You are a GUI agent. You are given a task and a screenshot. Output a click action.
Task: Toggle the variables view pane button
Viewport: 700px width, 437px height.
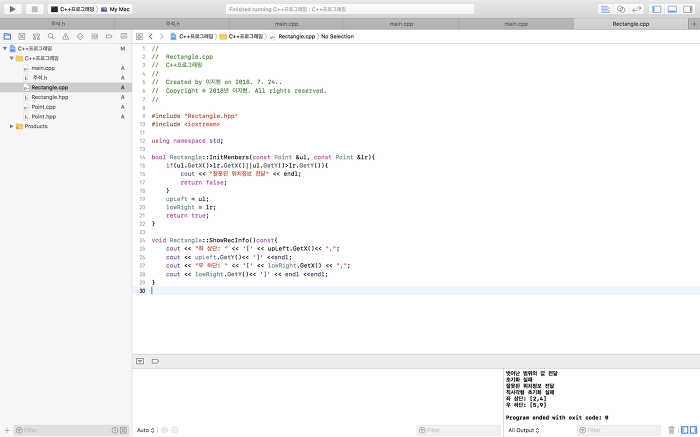tap(685, 430)
